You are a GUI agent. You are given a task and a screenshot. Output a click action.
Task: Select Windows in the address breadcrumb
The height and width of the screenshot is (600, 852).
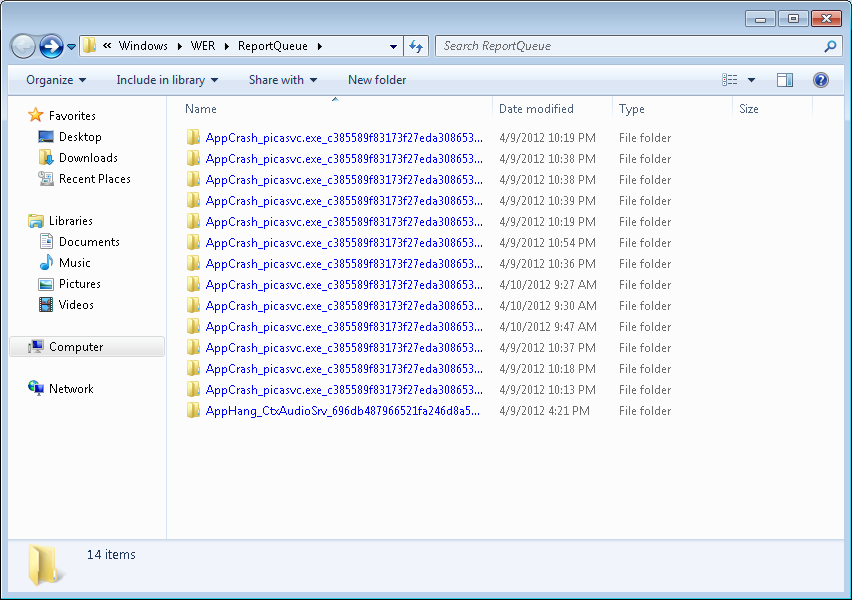coord(143,46)
